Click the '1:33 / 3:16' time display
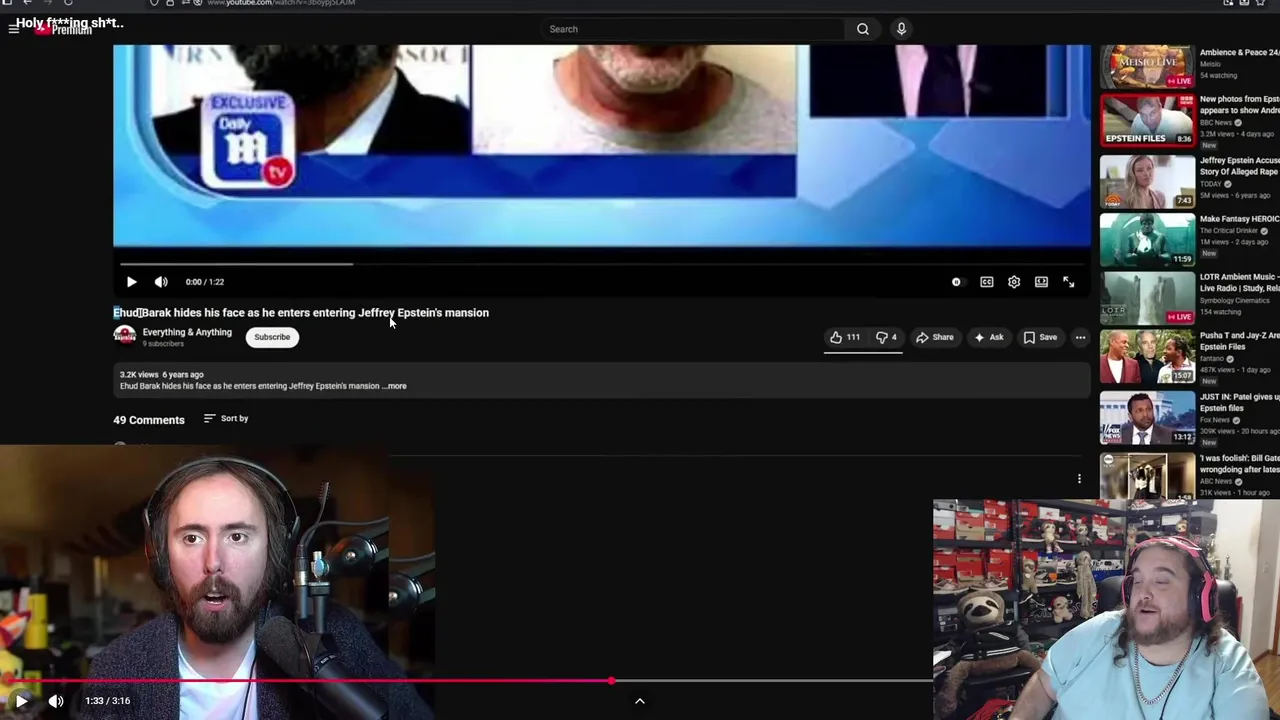1280x720 pixels. pyautogui.click(x=108, y=701)
